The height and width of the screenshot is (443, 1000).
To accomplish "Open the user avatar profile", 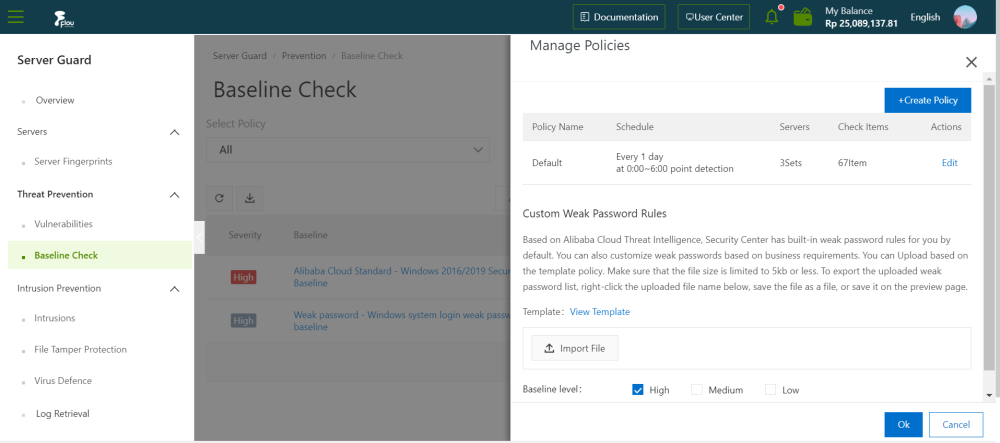I will click(965, 17).
